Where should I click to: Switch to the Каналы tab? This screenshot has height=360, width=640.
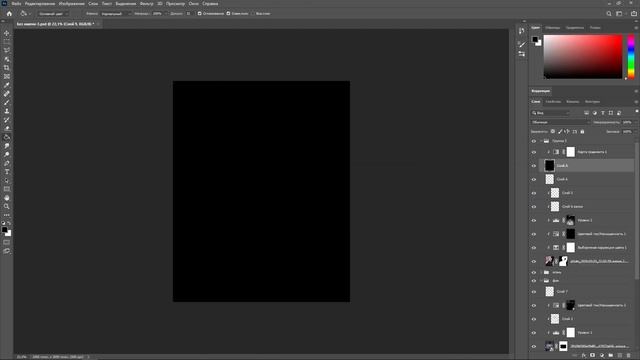[x=572, y=102]
